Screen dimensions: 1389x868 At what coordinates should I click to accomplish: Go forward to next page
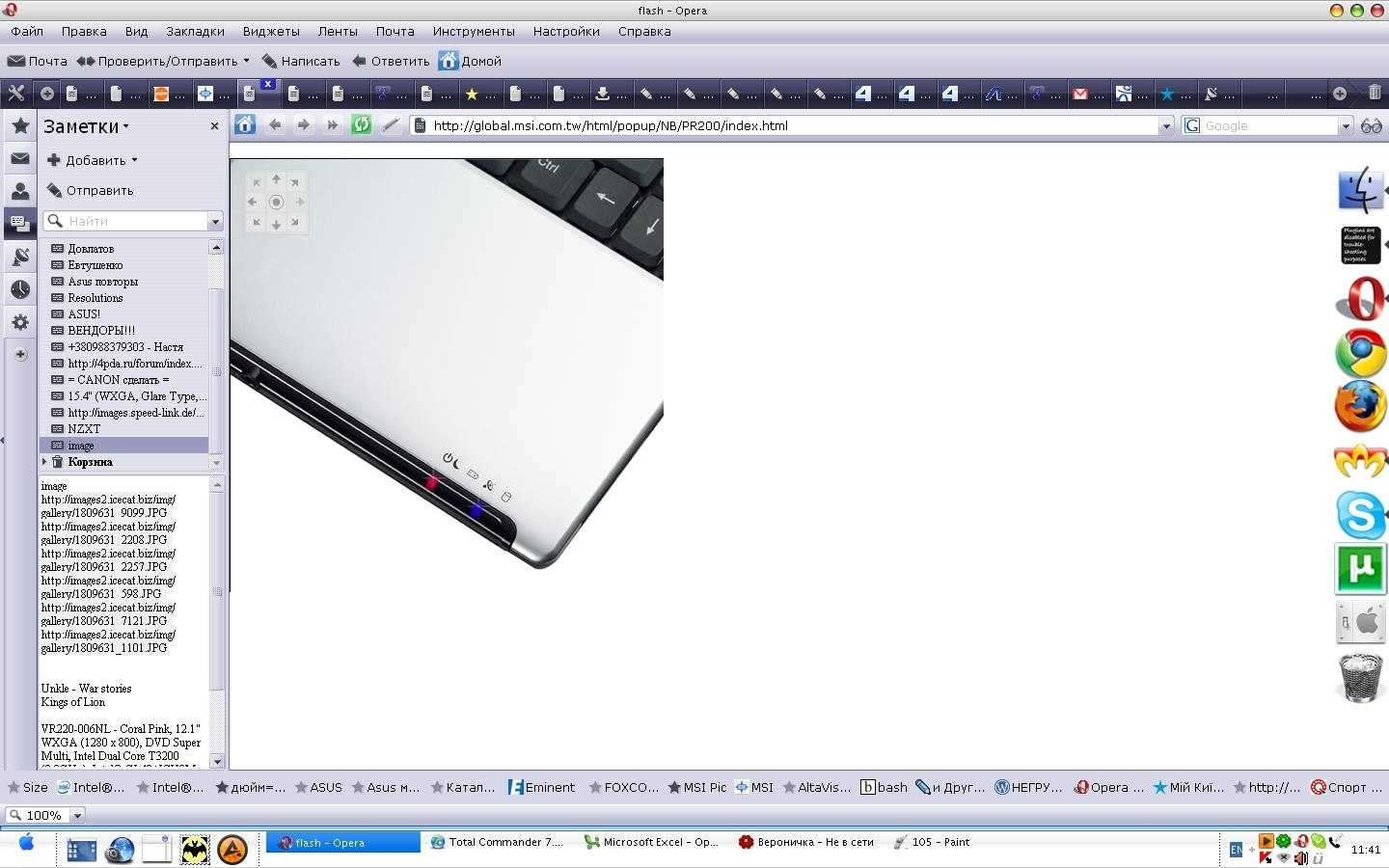coord(304,124)
